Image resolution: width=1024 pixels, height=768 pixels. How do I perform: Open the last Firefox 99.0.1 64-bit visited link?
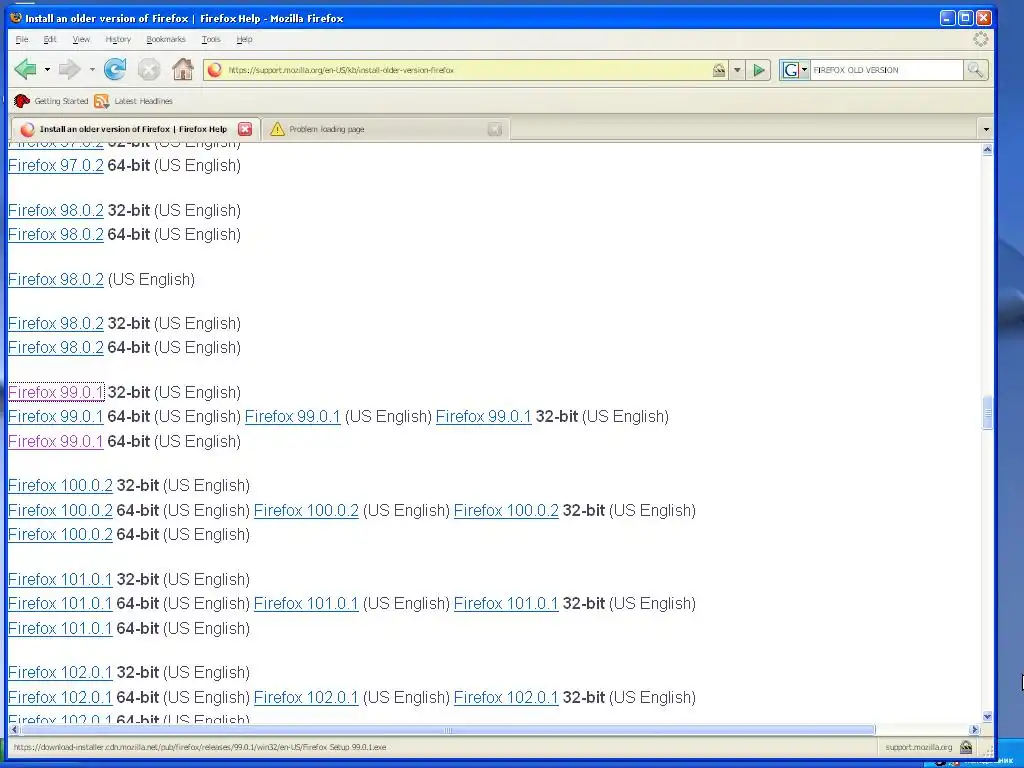coord(56,441)
